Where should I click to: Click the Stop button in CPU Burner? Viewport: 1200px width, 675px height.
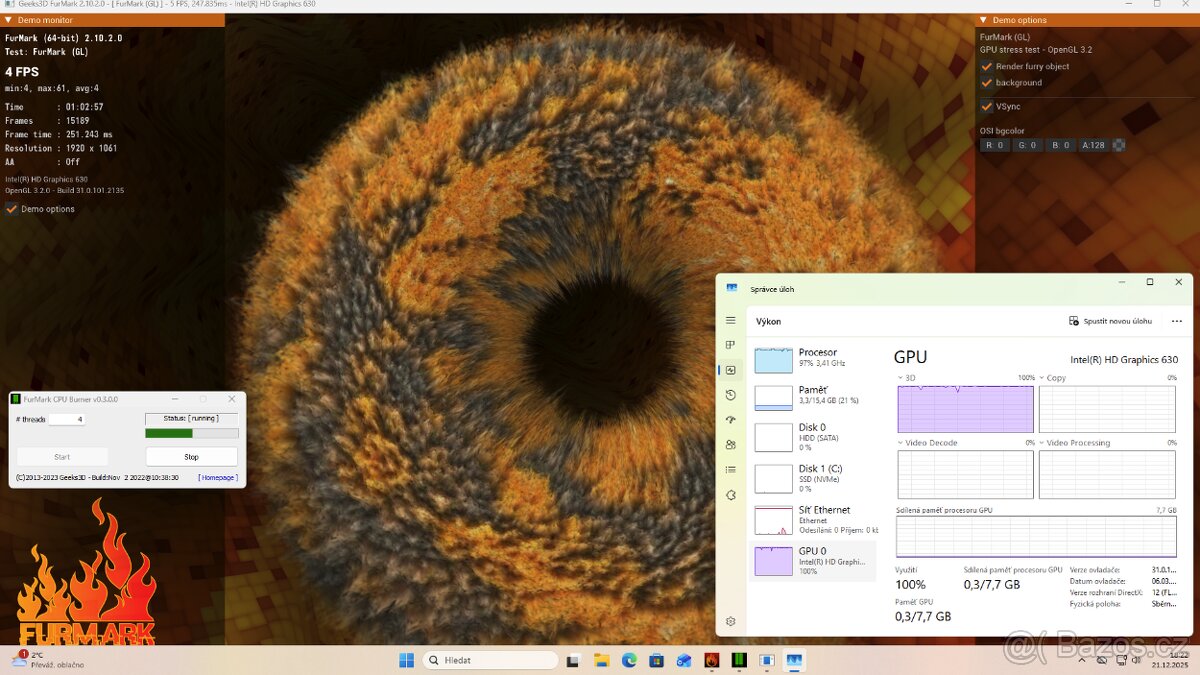191,457
